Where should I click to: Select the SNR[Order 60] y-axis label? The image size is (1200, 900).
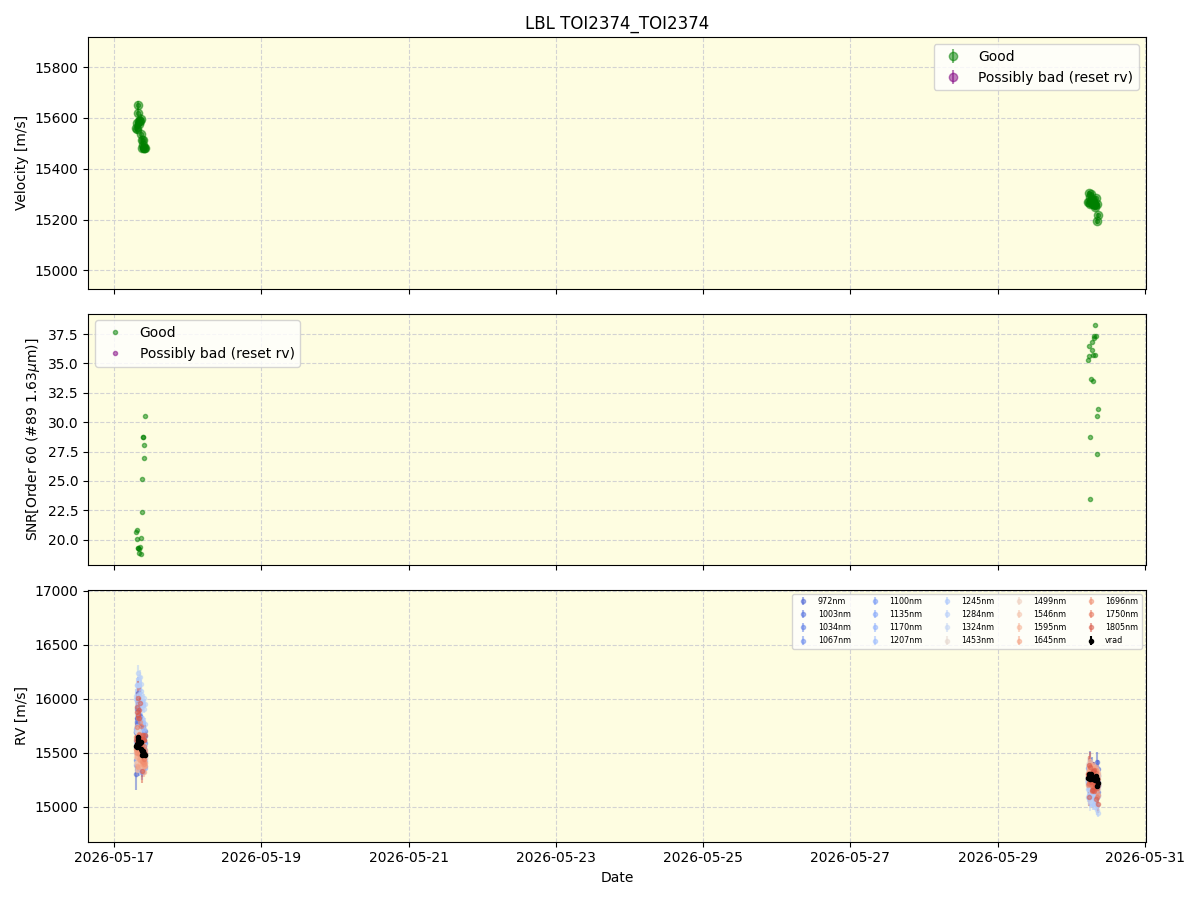(x=31, y=439)
